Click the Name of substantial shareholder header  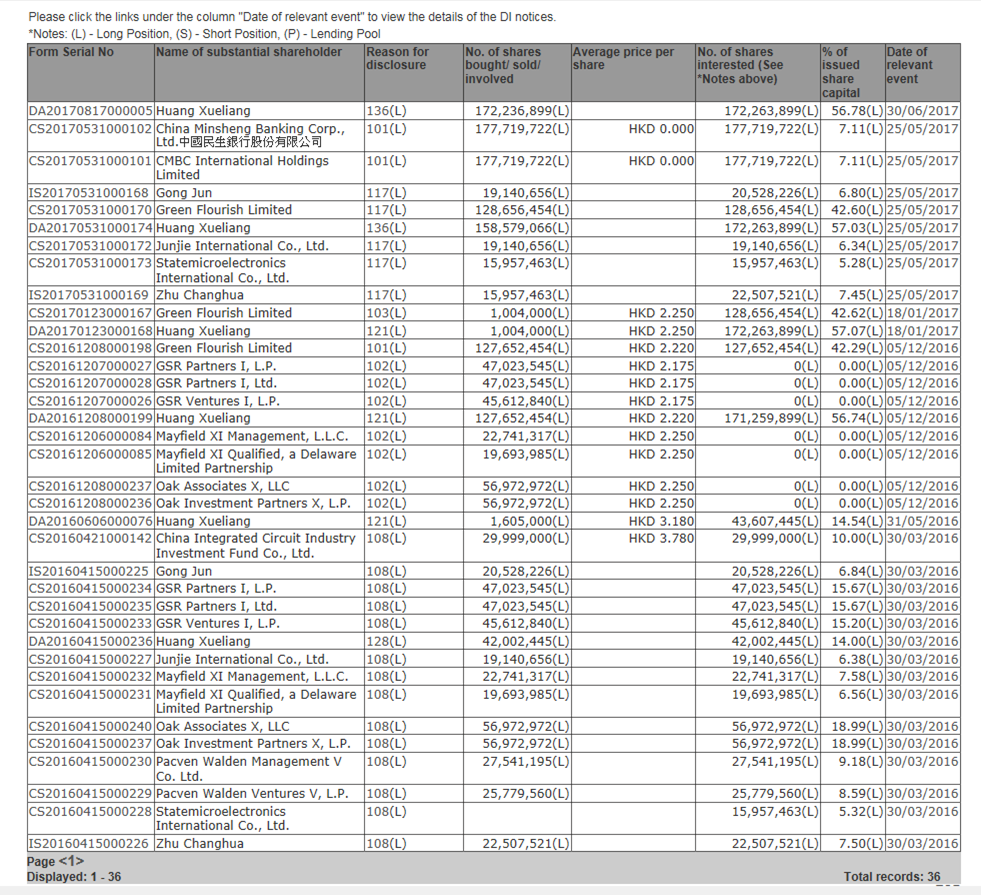pos(249,52)
